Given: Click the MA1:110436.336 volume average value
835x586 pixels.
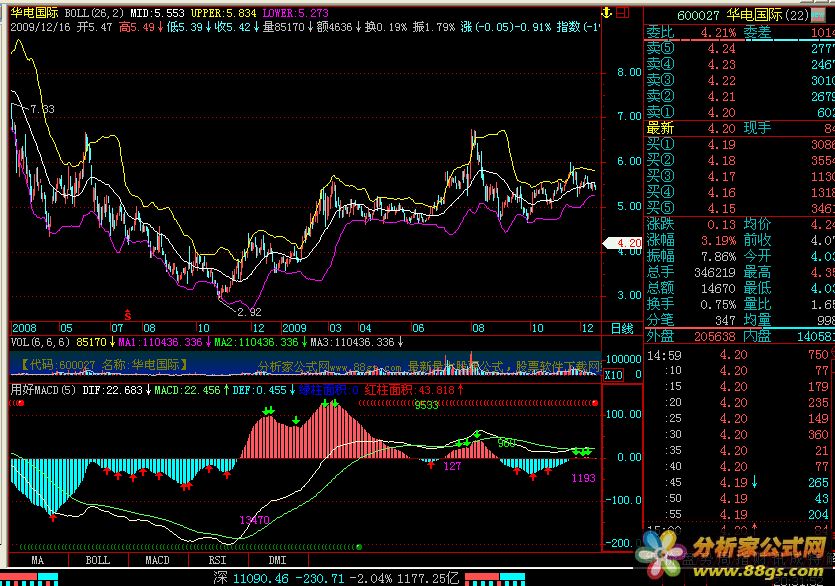Looking at the screenshot, I should [x=160, y=342].
